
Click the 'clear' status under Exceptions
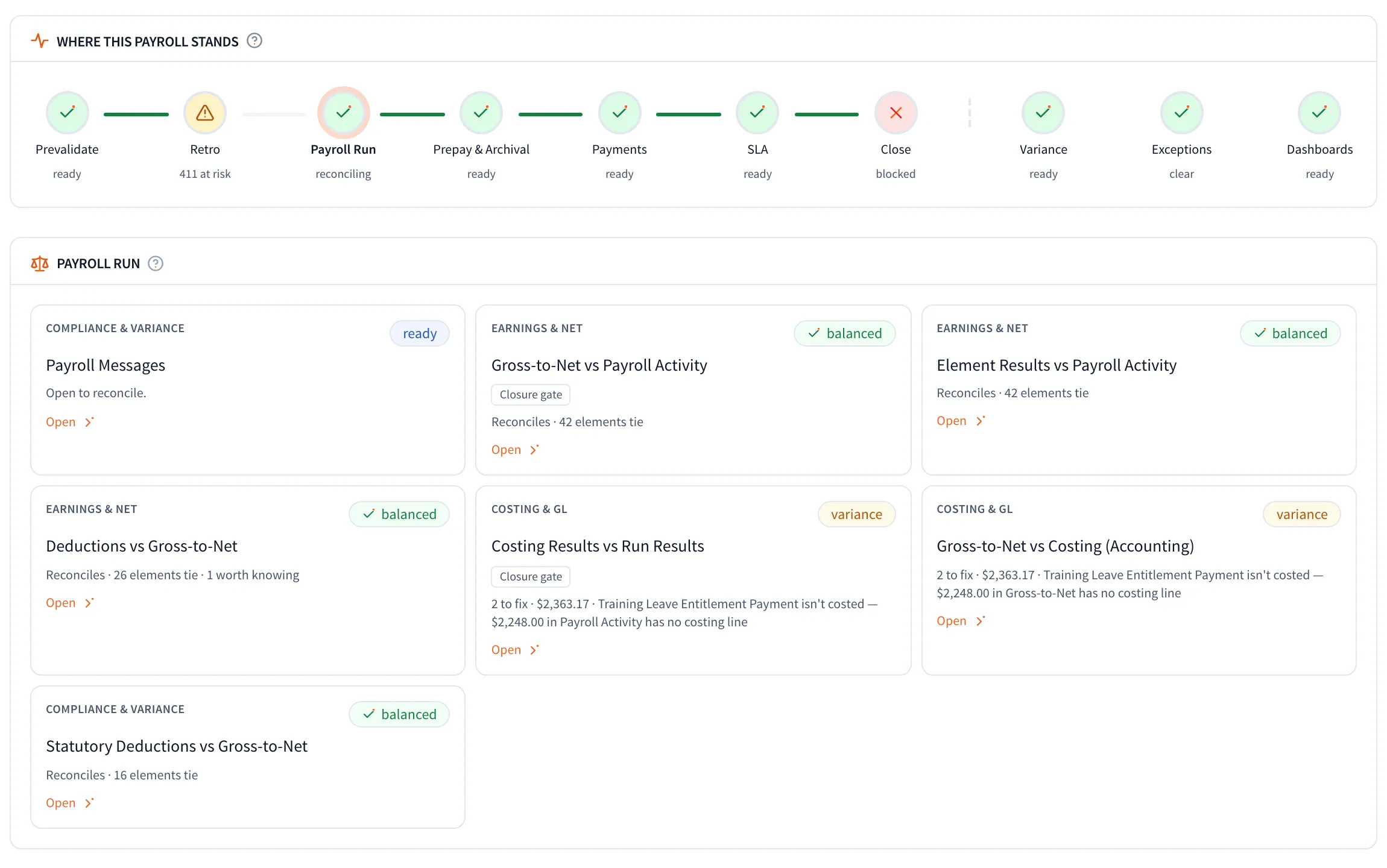coord(1181,174)
